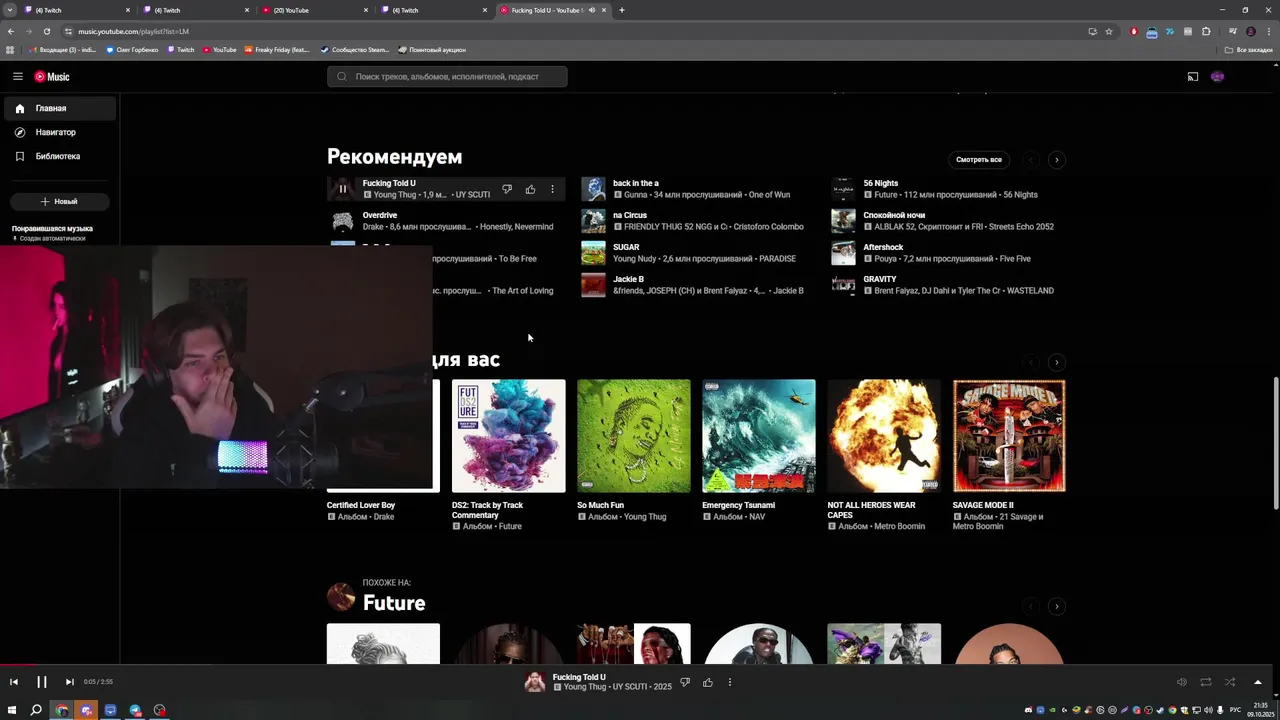Viewport: 1280px width, 720px height.
Task: Open Библиотека in the sidebar
Action: coord(59,156)
